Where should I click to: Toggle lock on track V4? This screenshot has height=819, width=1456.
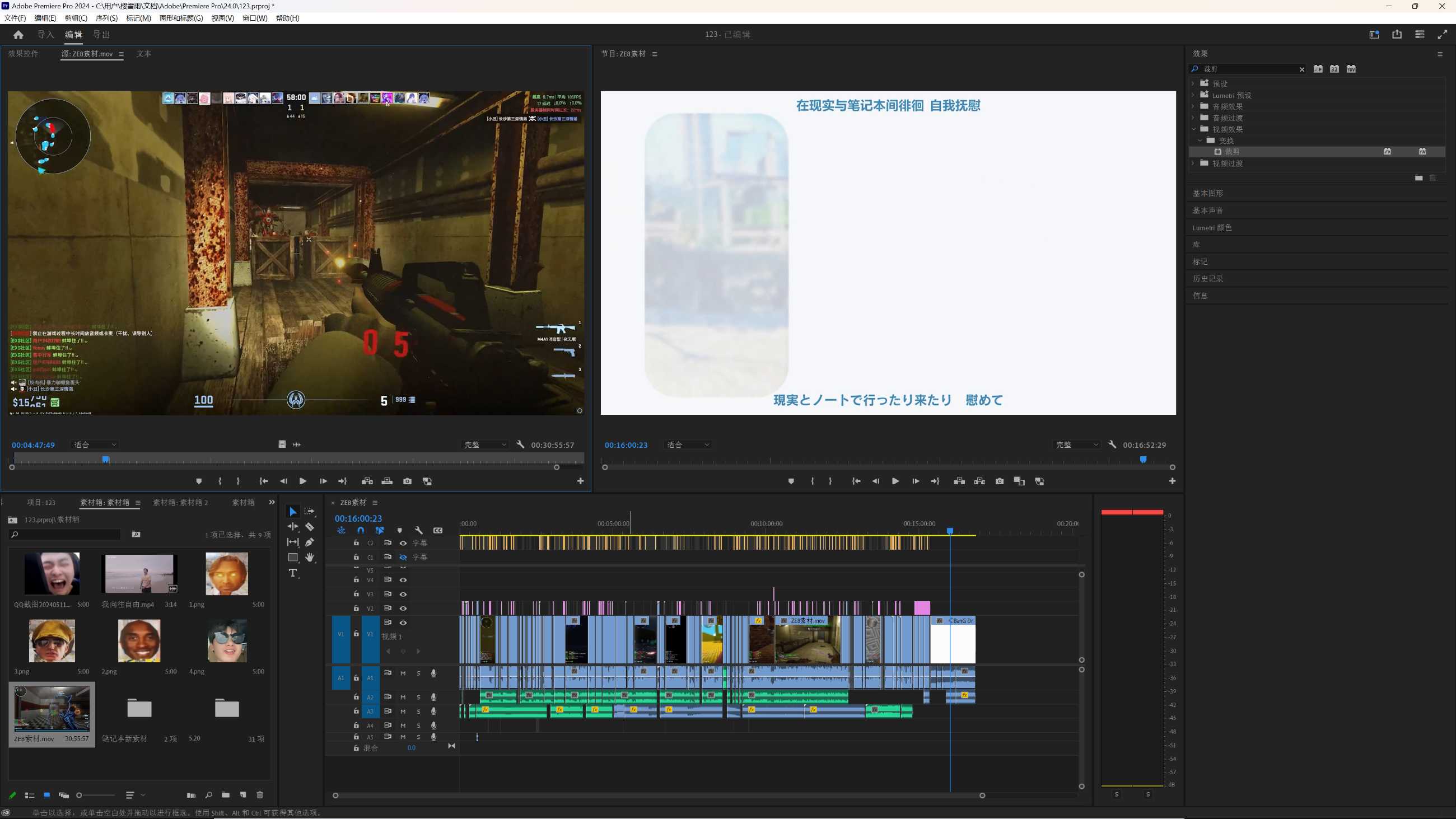tap(356, 580)
